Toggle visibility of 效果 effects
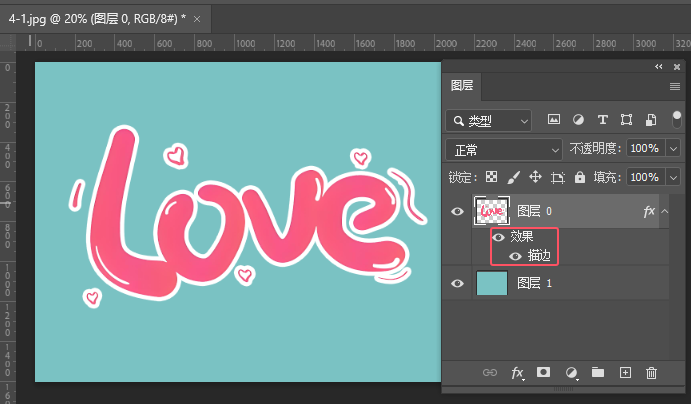691x404 pixels. tap(498, 237)
